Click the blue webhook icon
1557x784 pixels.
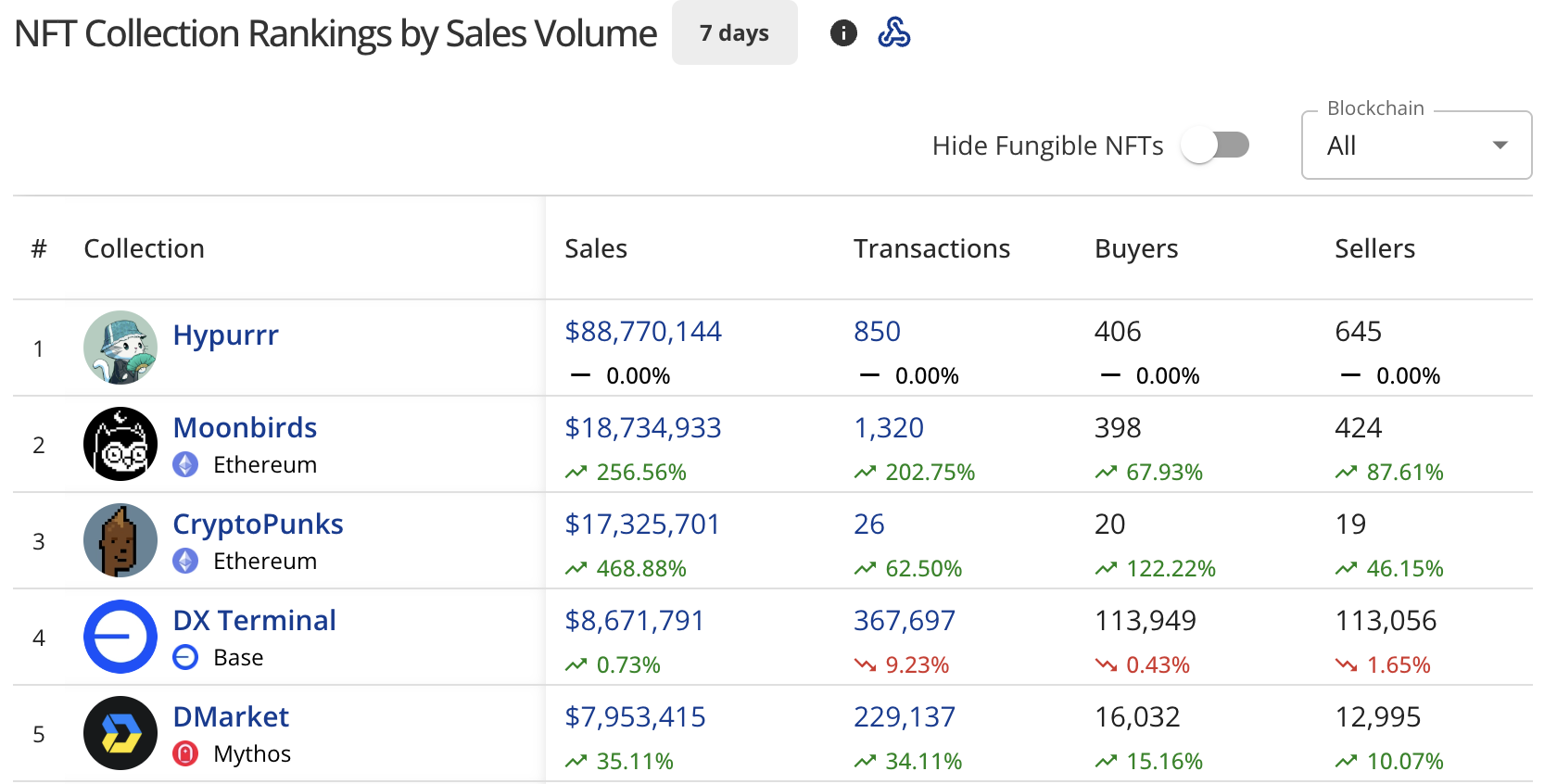(x=894, y=33)
